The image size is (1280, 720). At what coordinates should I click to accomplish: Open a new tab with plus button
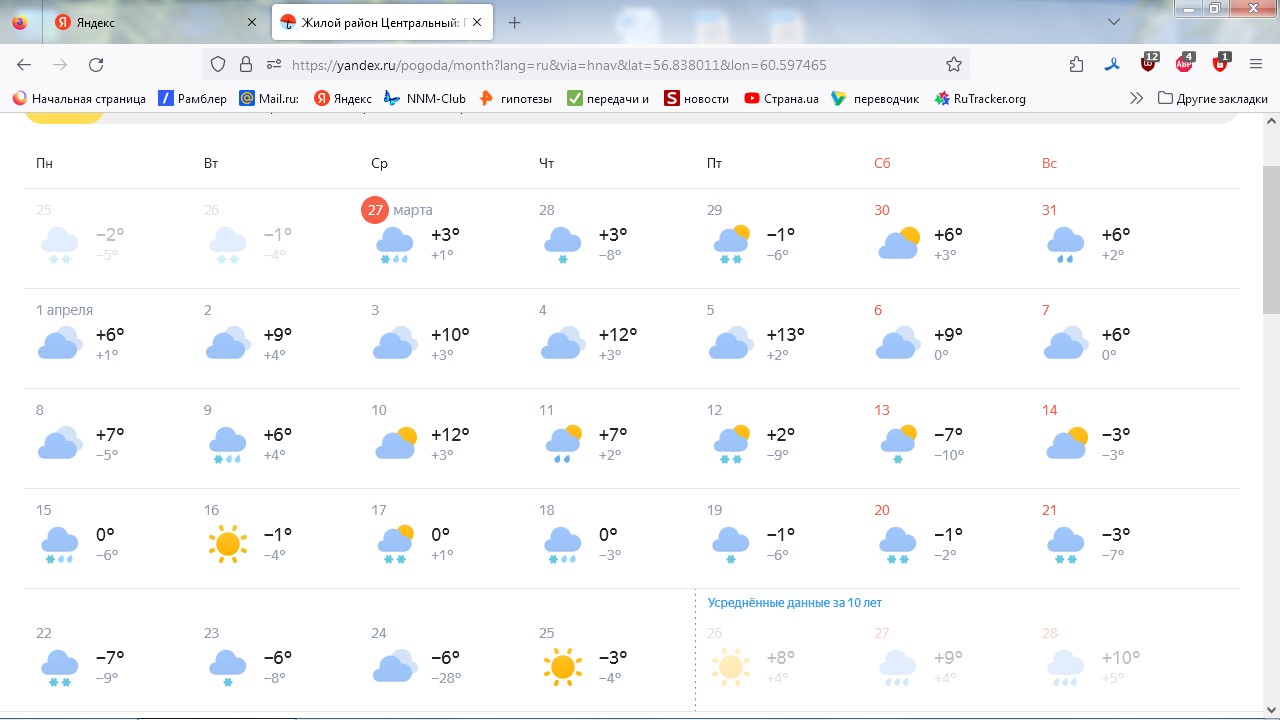click(514, 22)
